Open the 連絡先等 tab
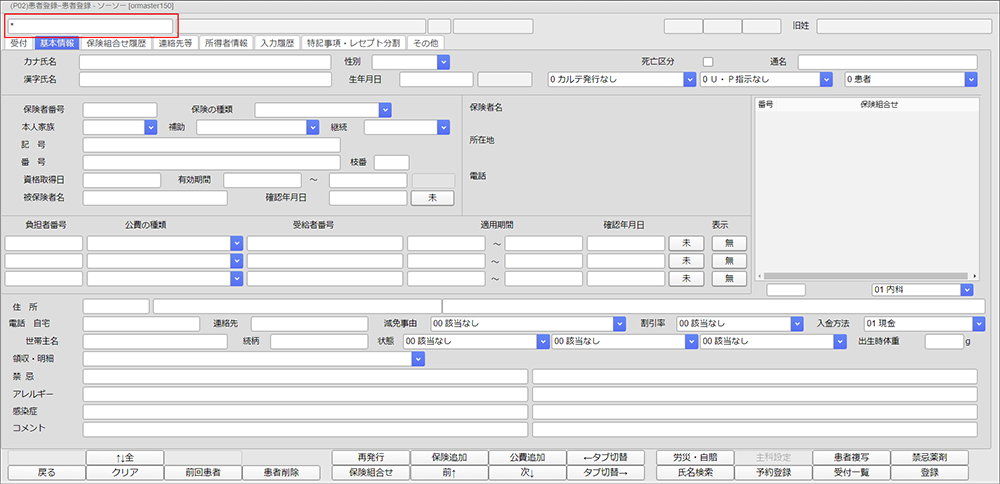 [176, 43]
